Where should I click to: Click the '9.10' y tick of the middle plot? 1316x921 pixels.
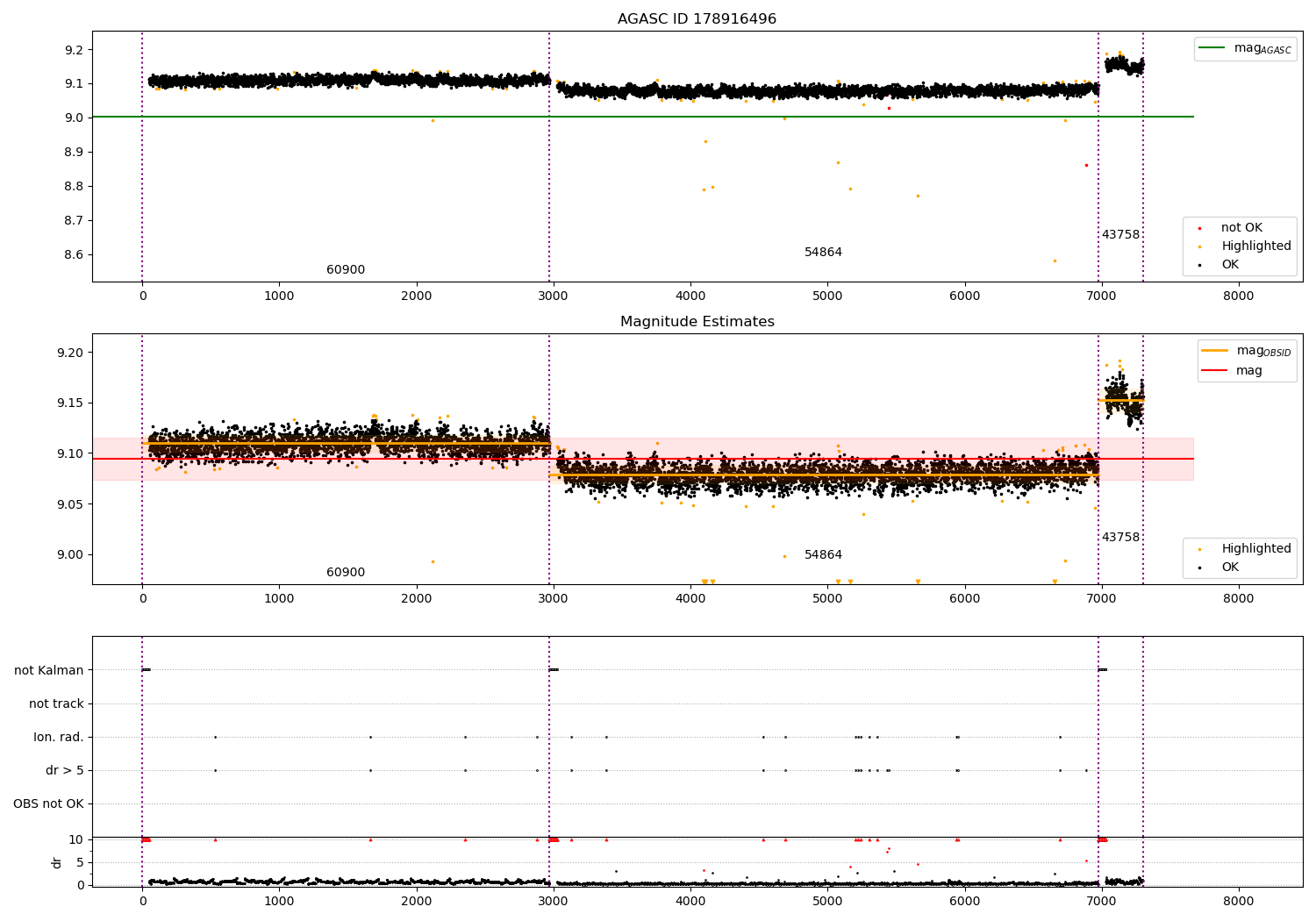tap(70, 453)
